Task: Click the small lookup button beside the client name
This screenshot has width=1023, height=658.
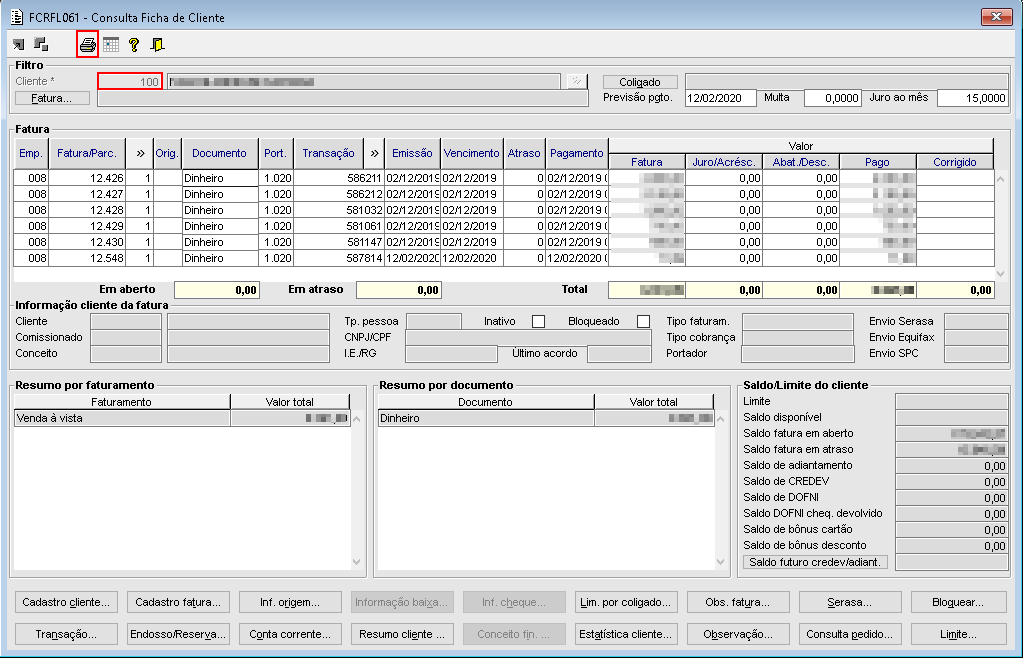Action: 575,82
